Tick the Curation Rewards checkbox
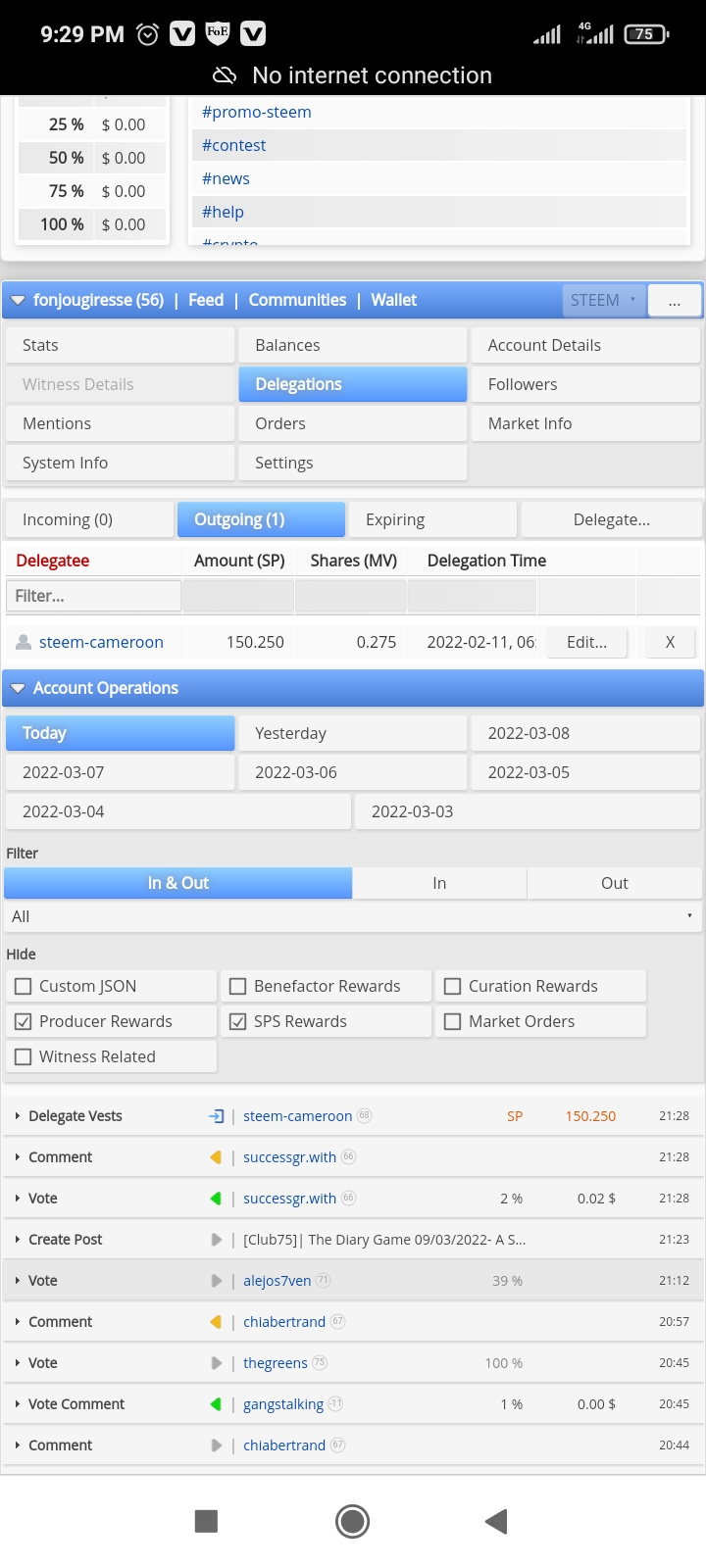Viewport: 706px width, 1568px height. 452,986
